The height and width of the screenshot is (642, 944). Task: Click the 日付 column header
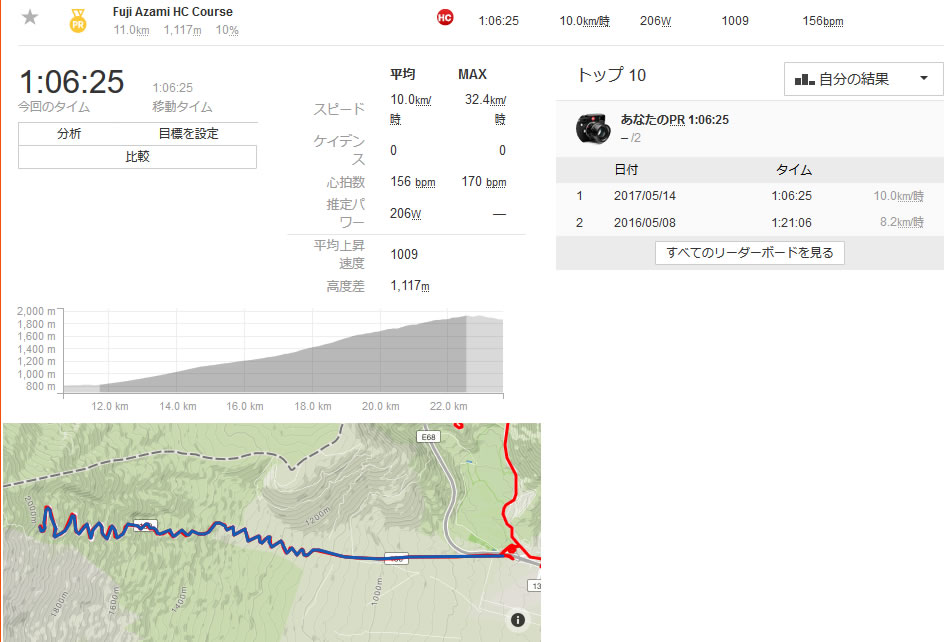626,170
